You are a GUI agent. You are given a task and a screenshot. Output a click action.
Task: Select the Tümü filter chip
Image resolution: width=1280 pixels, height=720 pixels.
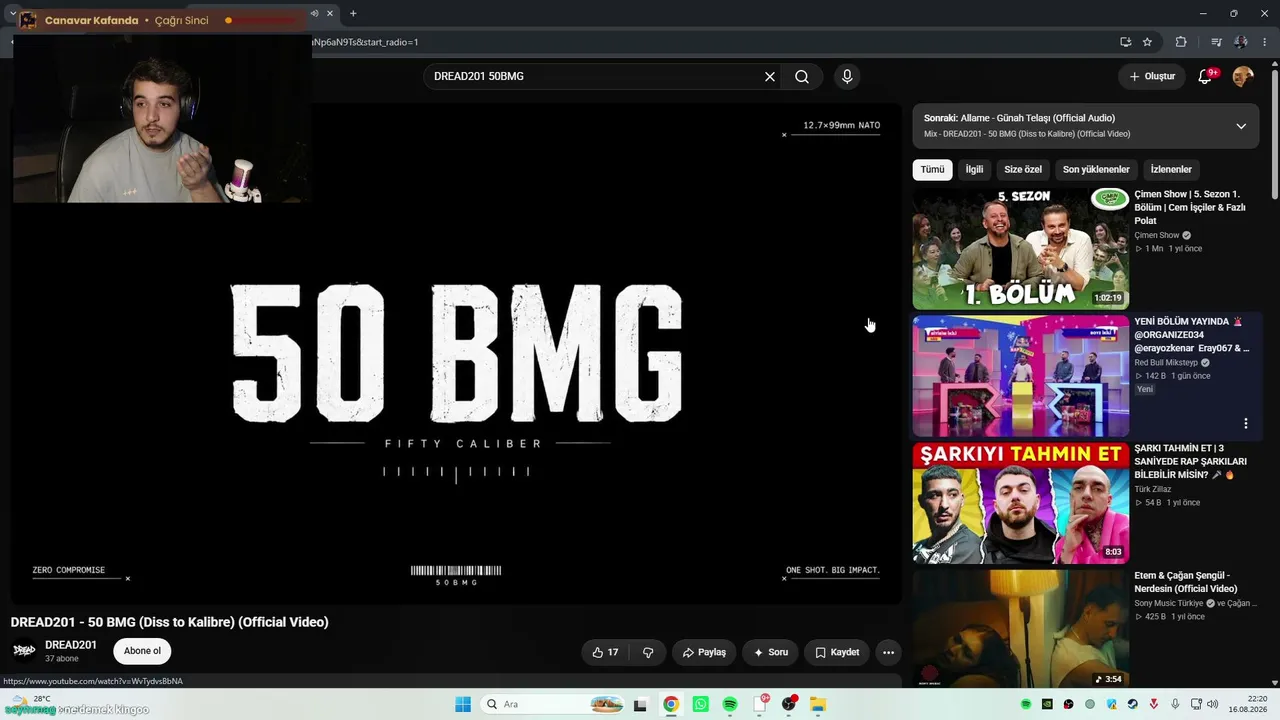932,170
